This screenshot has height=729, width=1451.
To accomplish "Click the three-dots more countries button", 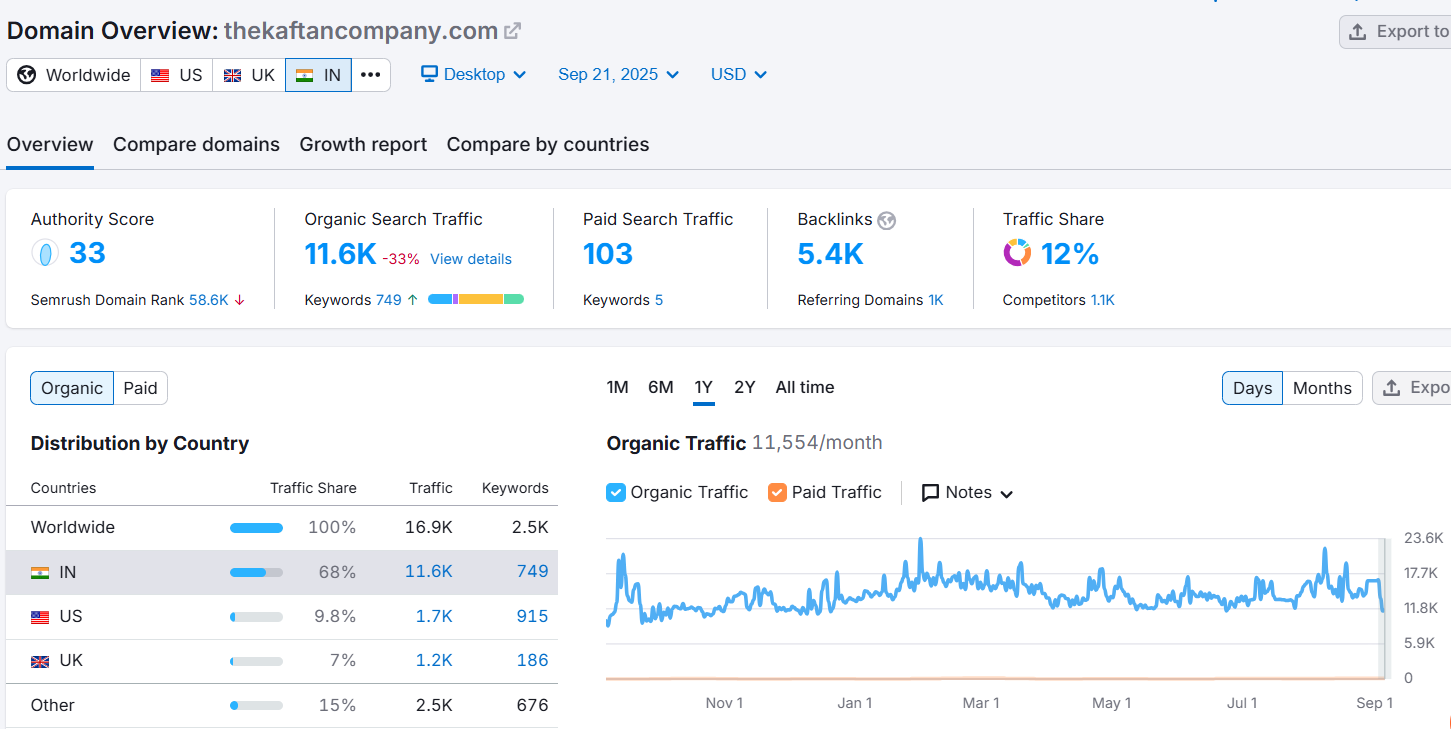I will (371, 75).
